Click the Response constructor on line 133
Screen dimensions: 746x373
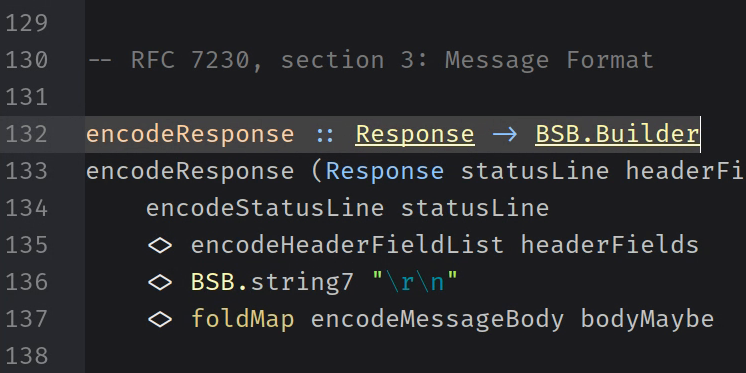pos(385,172)
